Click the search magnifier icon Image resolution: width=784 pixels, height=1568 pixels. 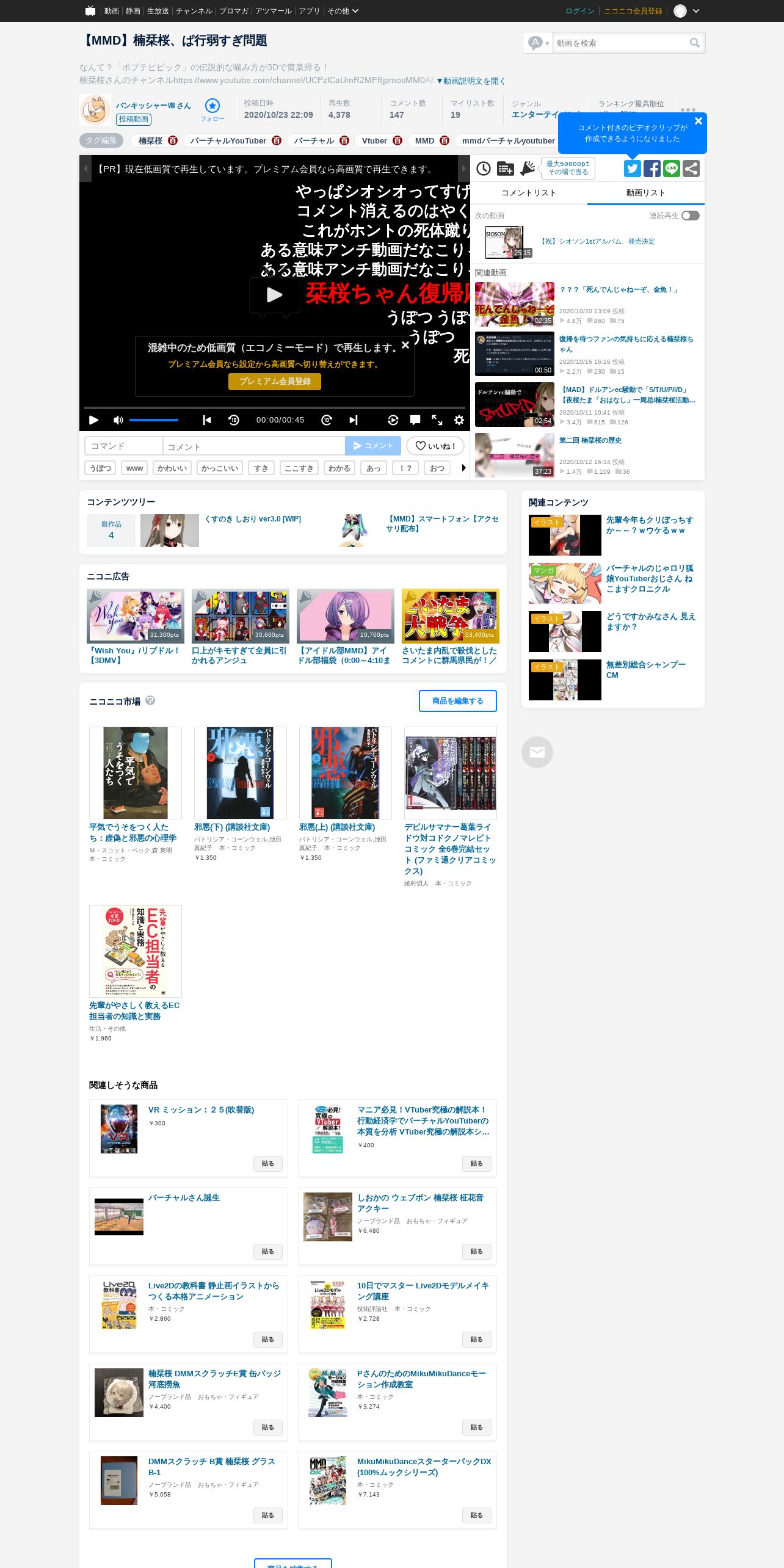[694, 43]
